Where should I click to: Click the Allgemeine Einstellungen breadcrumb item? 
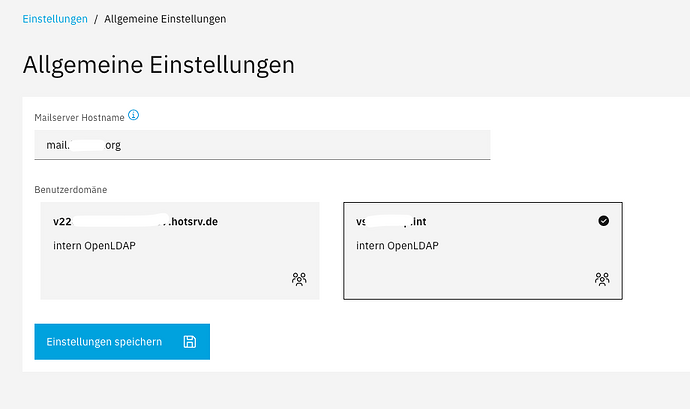tap(164, 19)
